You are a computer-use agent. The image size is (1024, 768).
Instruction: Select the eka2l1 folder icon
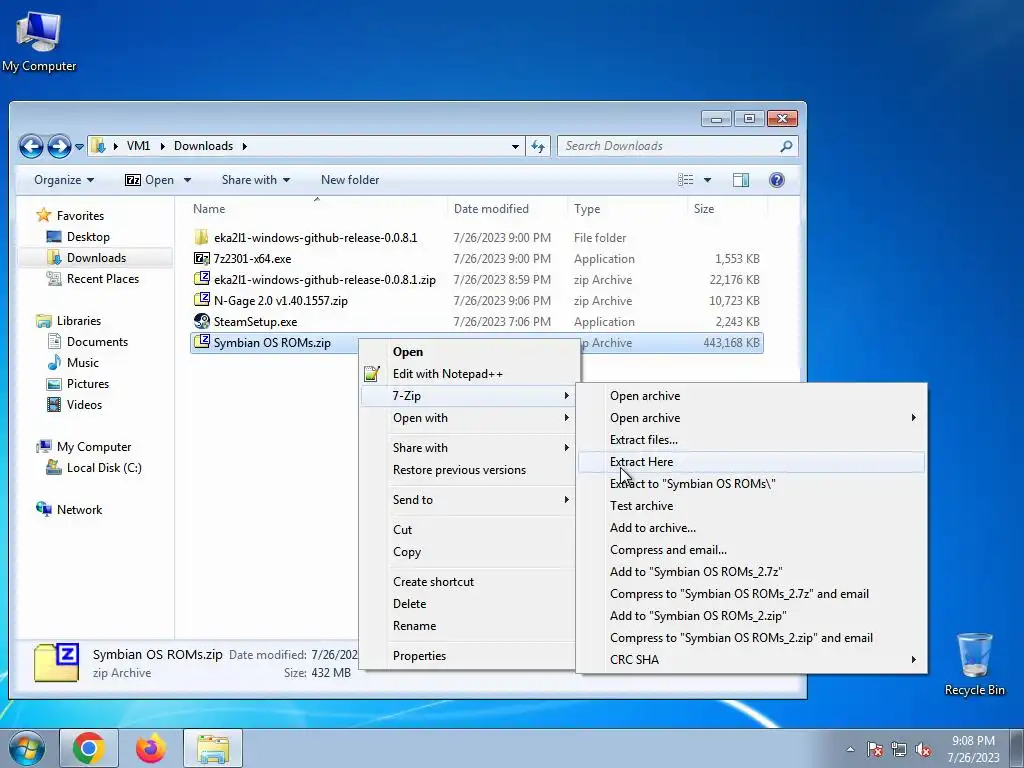pos(201,237)
